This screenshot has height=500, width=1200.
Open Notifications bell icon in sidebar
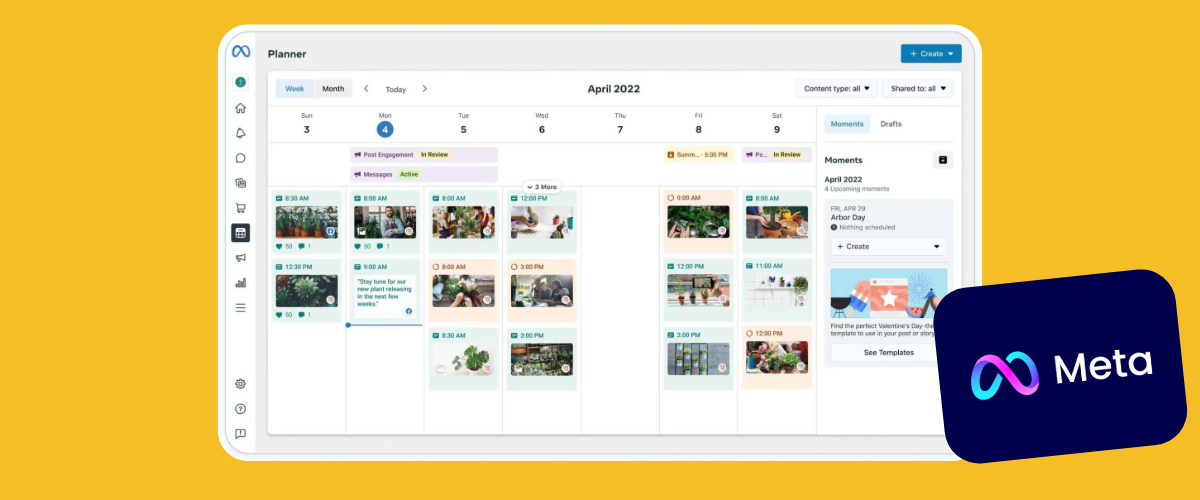(x=240, y=133)
